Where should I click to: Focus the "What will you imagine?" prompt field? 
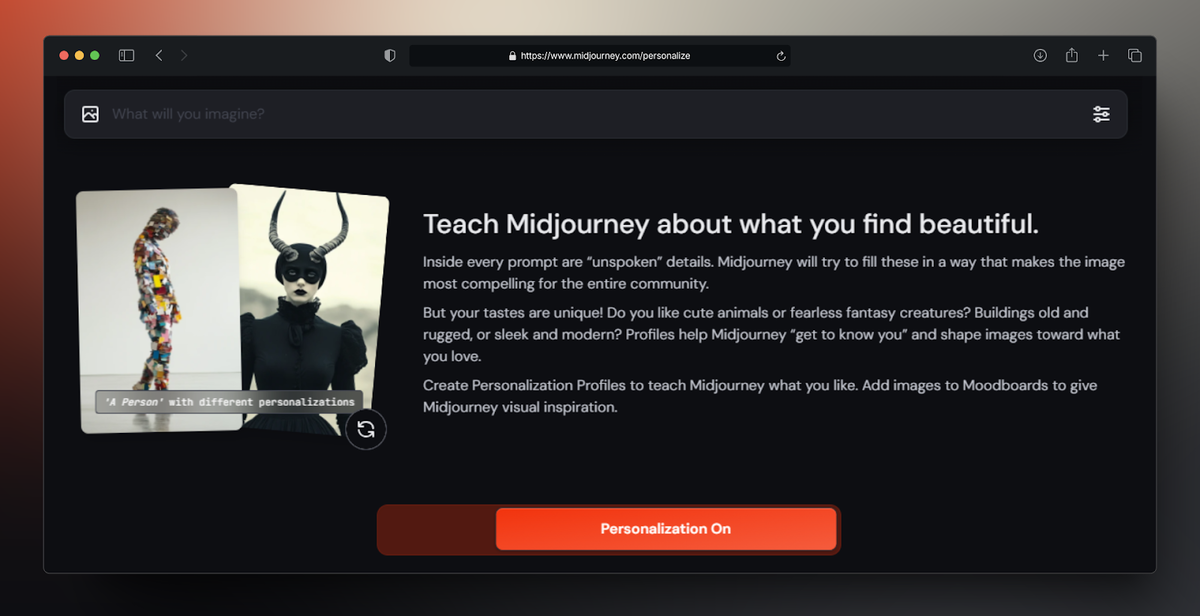[x=596, y=114]
